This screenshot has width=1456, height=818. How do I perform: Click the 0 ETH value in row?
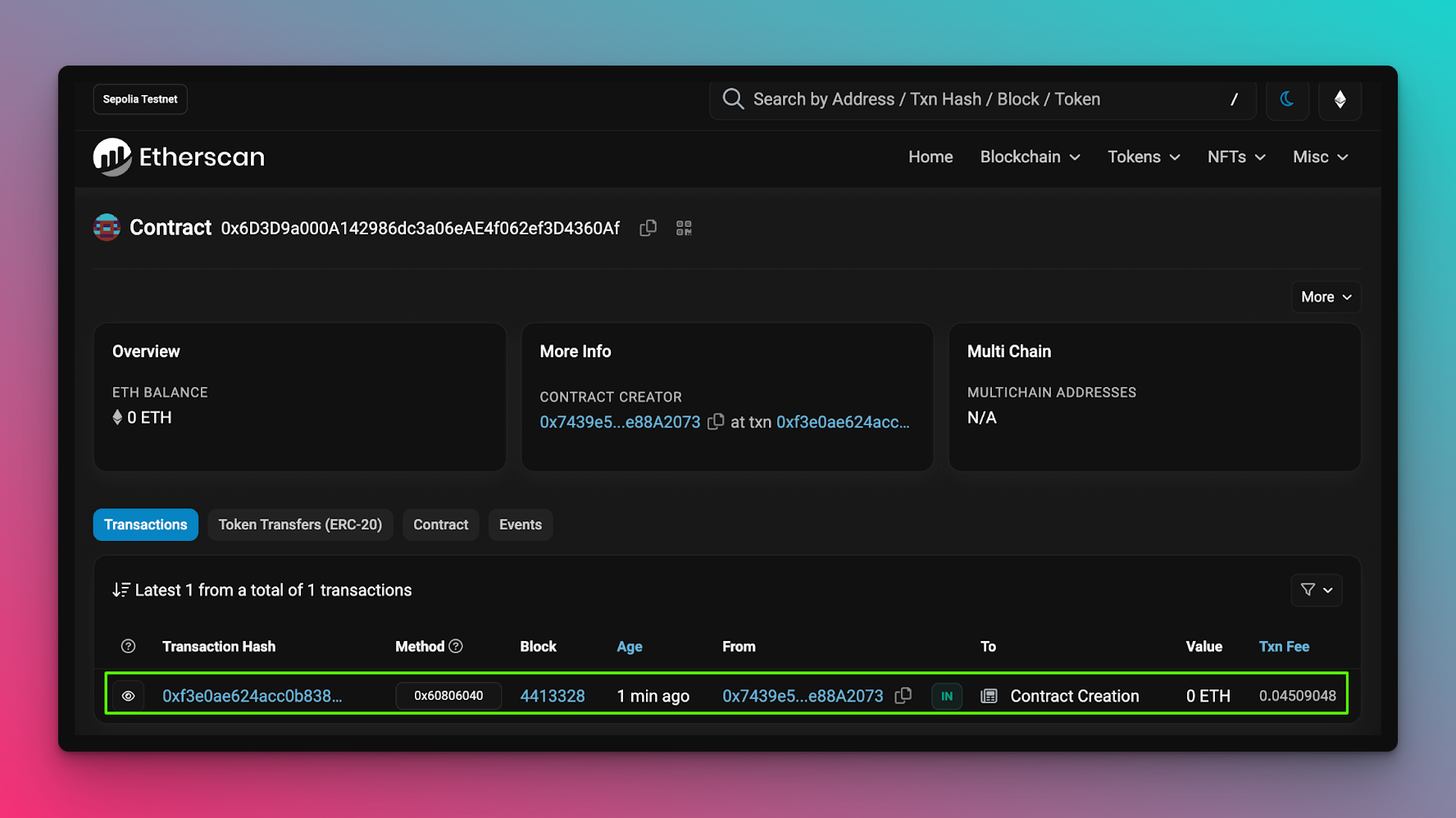coord(1208,696)
